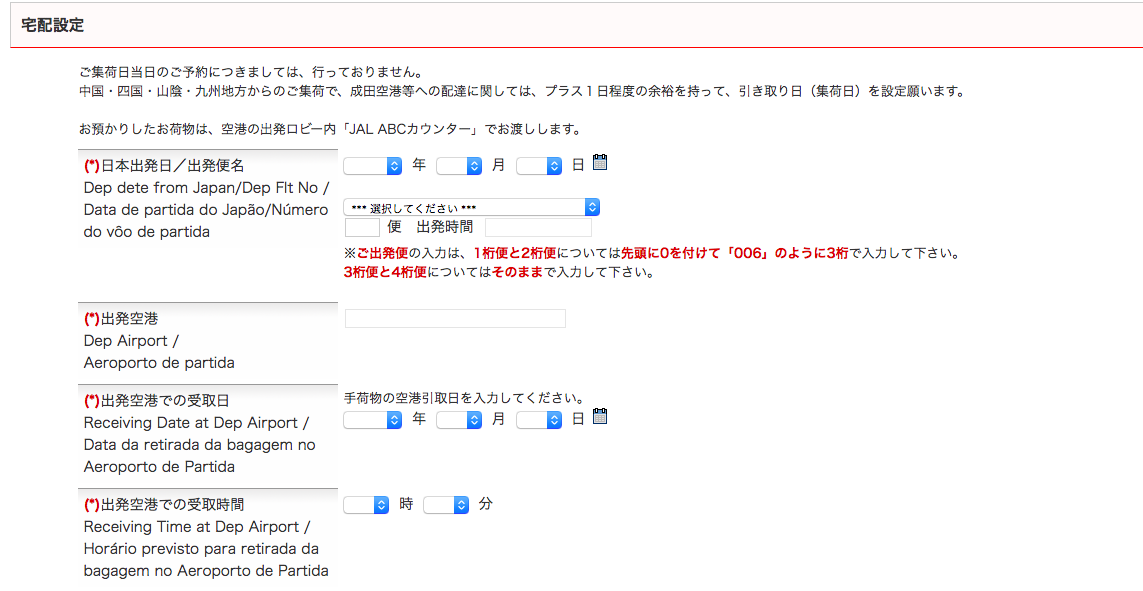Click the flight number (便) input box
Image resolution: width=1143 pixels, height=591 pixels.
361,227
